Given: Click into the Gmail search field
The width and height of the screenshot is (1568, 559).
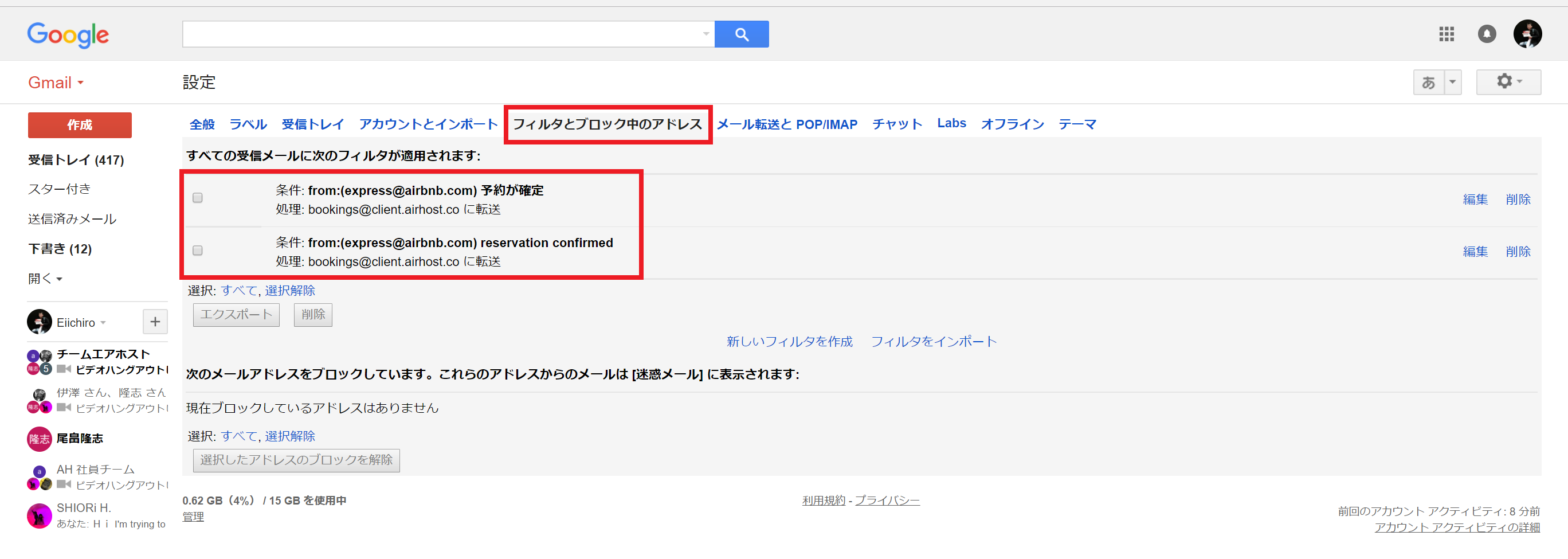Looking at the screenshot, I should click(x=448, y=34).
